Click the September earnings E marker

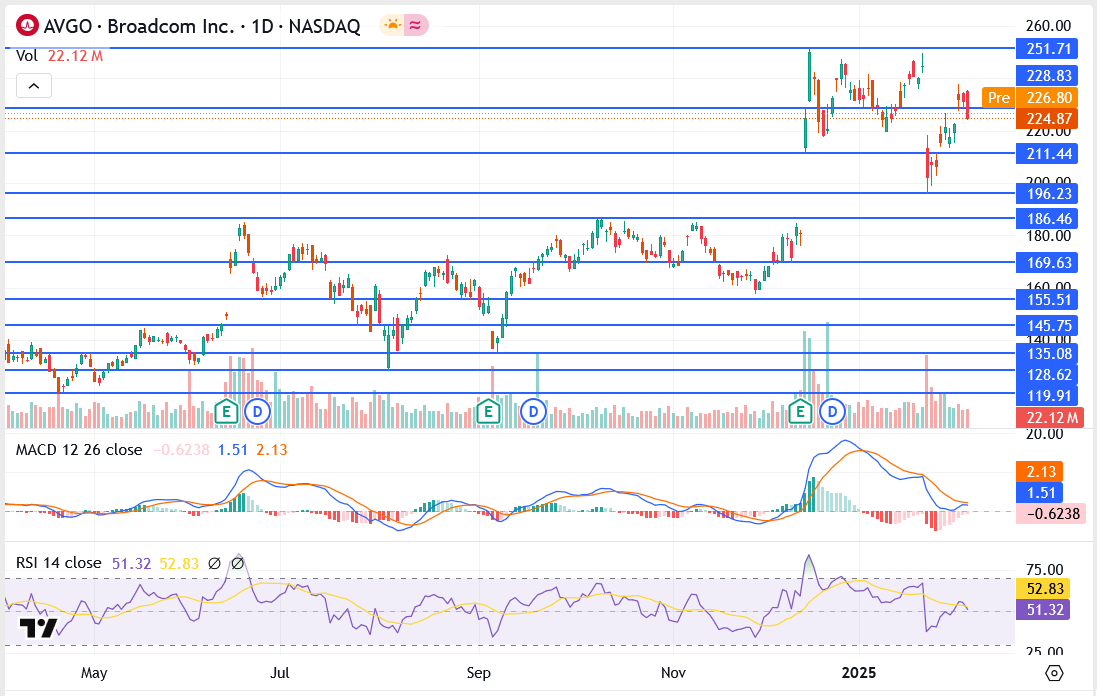[489, 411]
